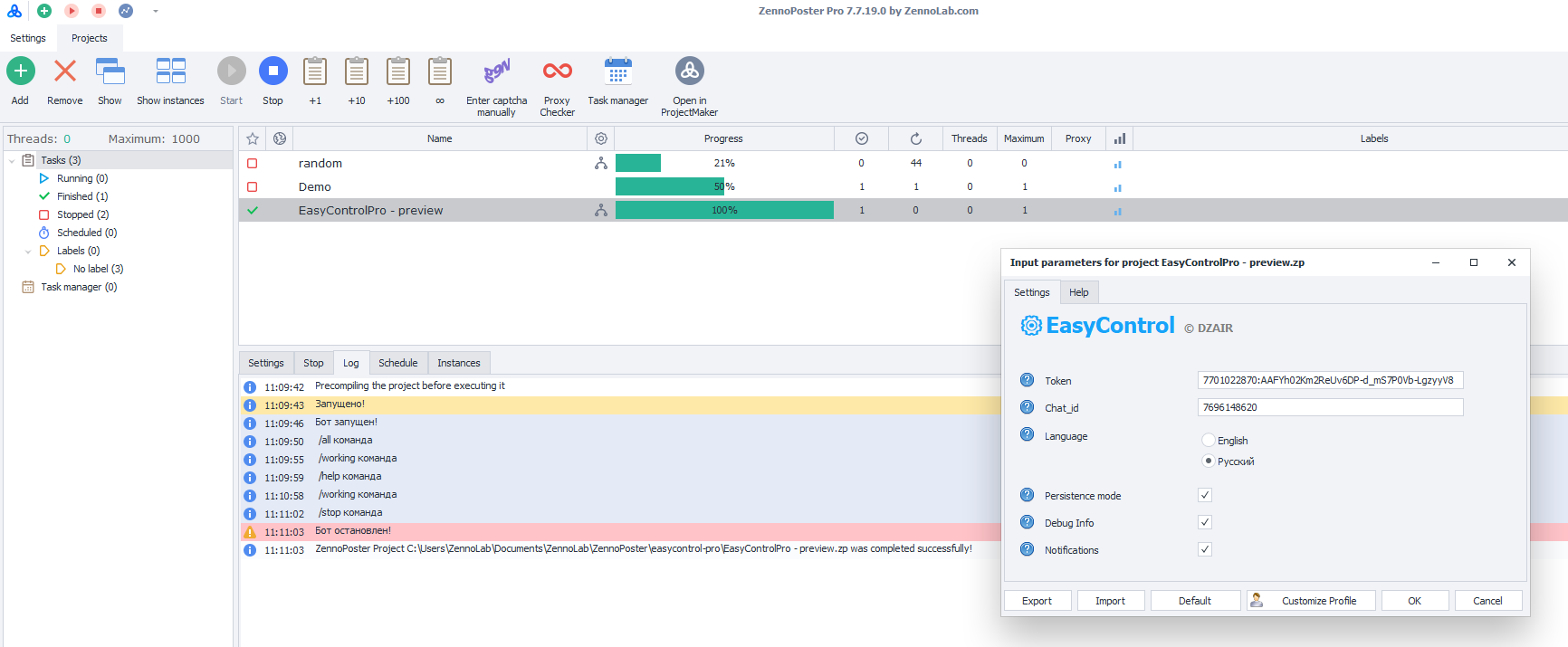This screenshot has height=647, width=1568.
Task: Click help icon beside Debug Info
Action: point(1027,522)
